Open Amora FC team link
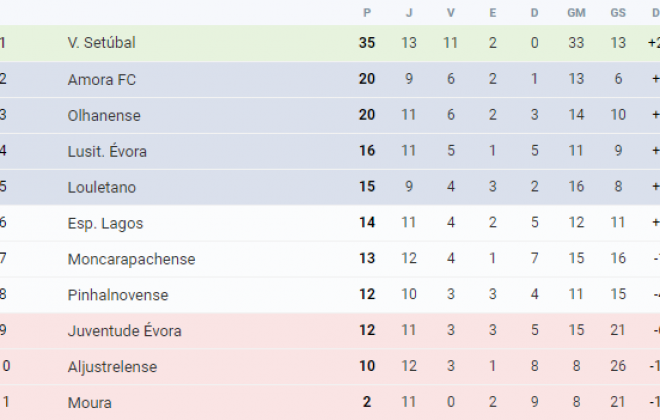This screenshot has height=420, width=660. (101, 79)
